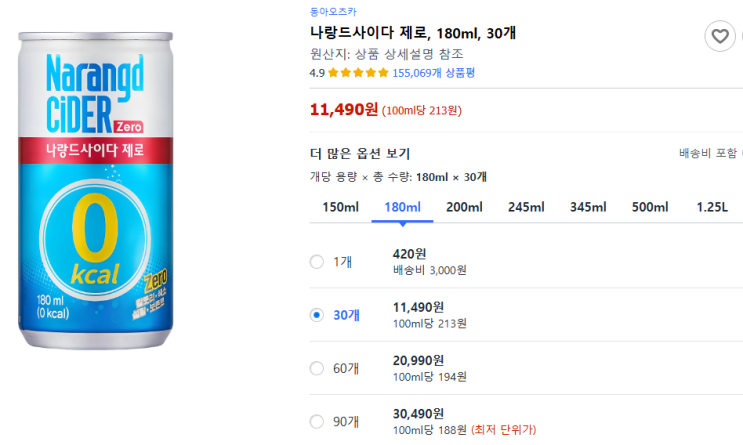
Task: Switch to the 200ml size tab
Action: [x=464, y=207]
